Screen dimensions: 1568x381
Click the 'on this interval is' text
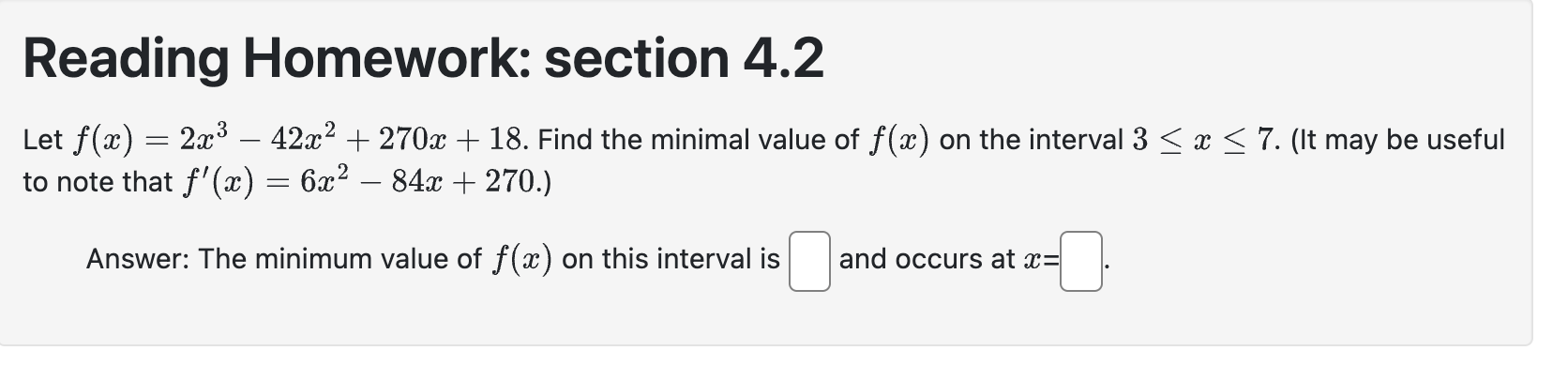pyautogui.click(x=671, y=259)
